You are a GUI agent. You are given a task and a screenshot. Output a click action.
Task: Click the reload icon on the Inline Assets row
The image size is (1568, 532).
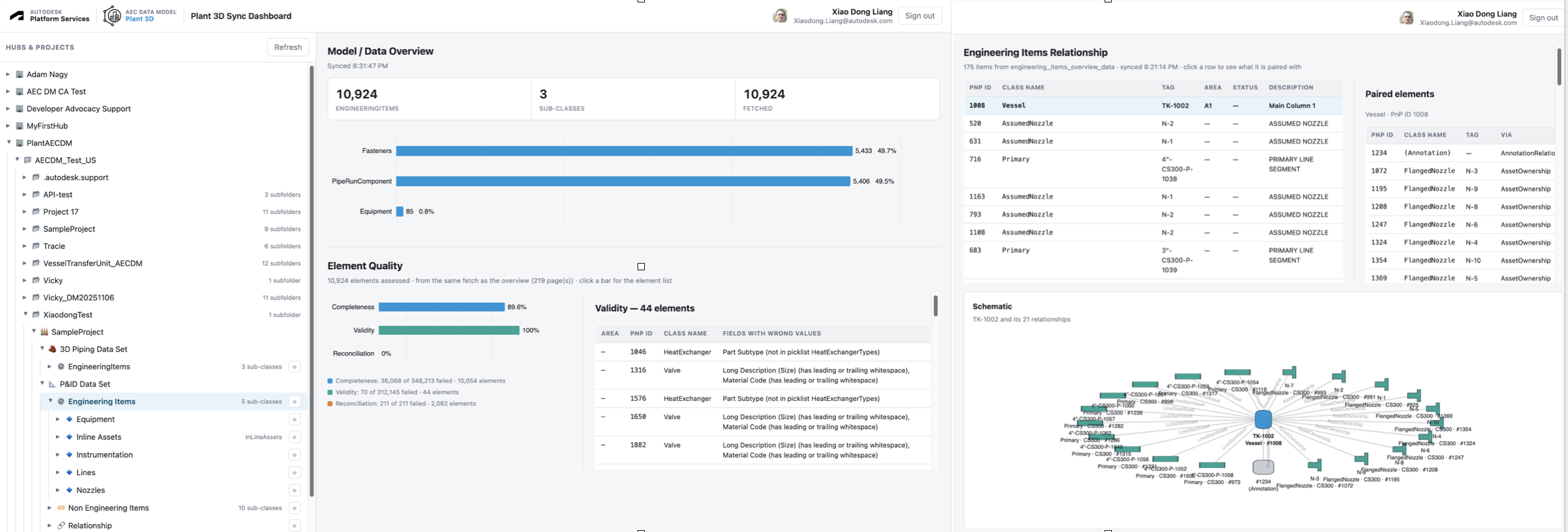[295, 437]
